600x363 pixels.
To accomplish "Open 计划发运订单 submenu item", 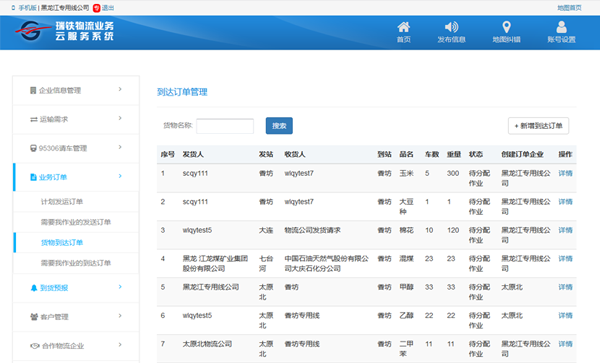I will (62, 202).
